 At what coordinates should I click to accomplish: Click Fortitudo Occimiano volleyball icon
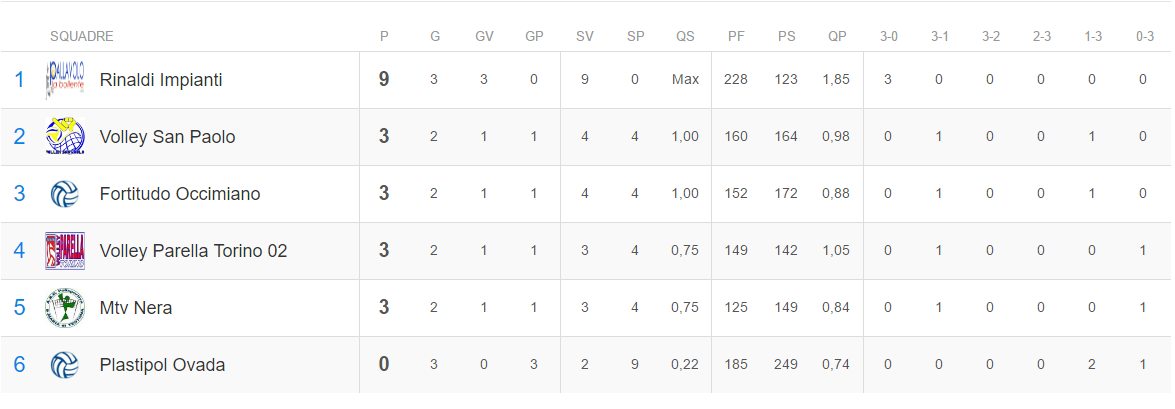click(65, 194)
